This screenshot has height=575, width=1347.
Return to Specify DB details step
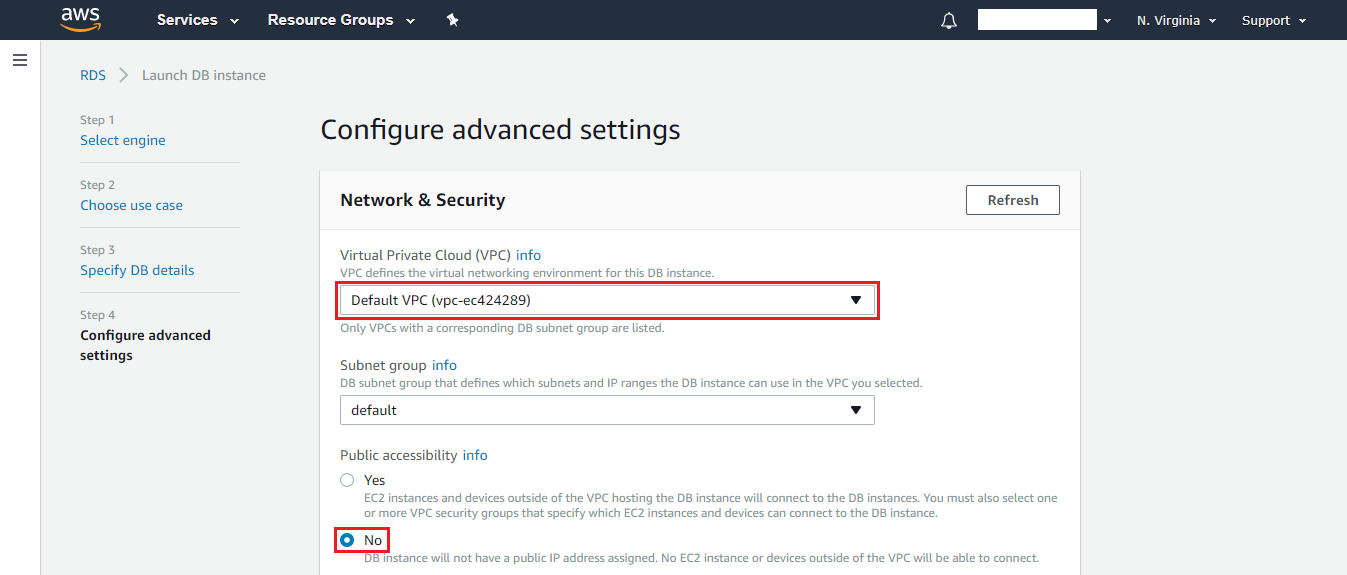(x=137, y=270)
